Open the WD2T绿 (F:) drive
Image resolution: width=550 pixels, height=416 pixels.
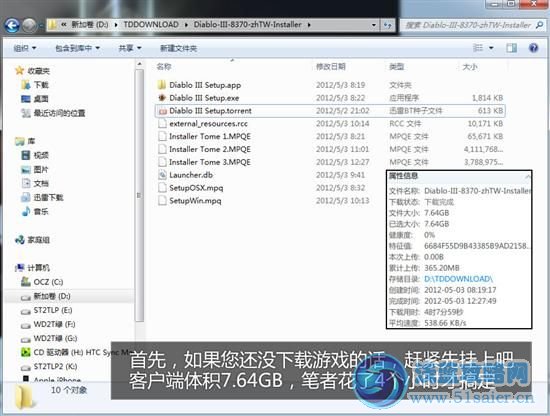coord(54,324)
